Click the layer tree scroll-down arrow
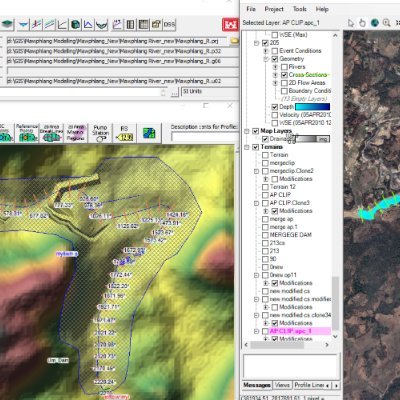Screen dimensions: 400x400 point(335,337)
